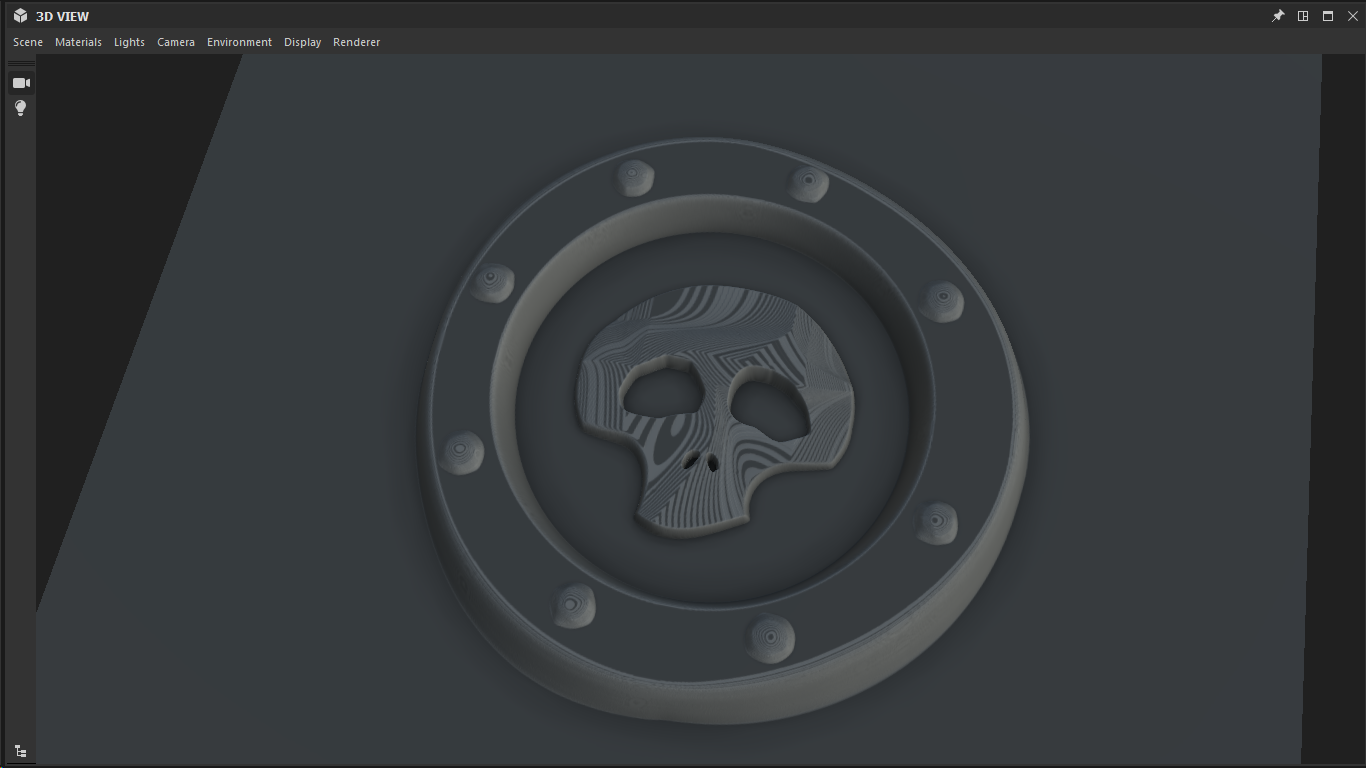Click the scene hierarchy icon at bottom-left
Screen dimensions: 1366x768
coord(20,751)
